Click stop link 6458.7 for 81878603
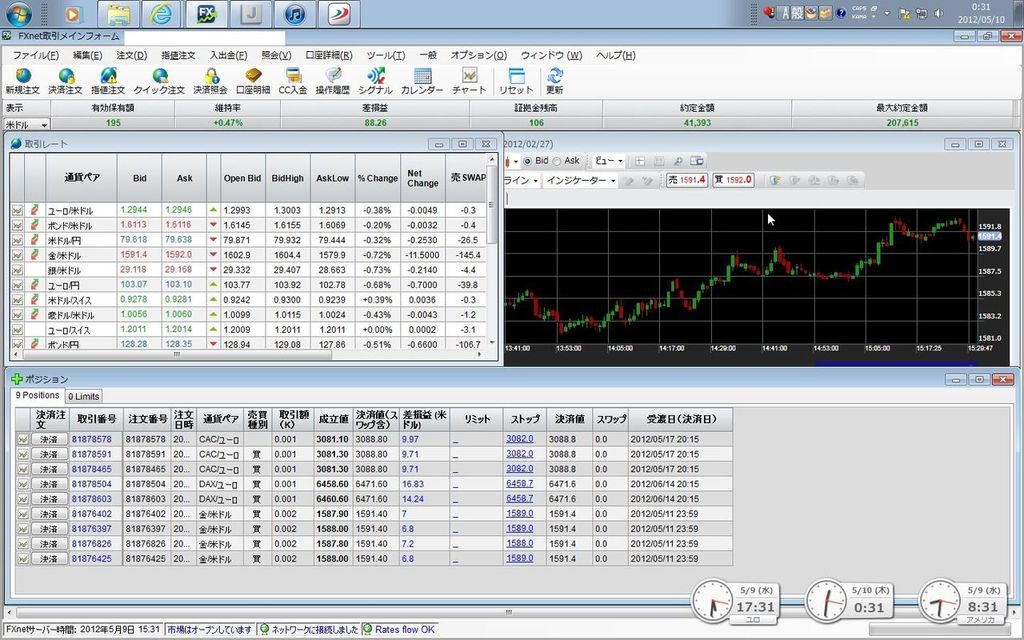Viewport: 1024px width, 640px height. (520, 498)
